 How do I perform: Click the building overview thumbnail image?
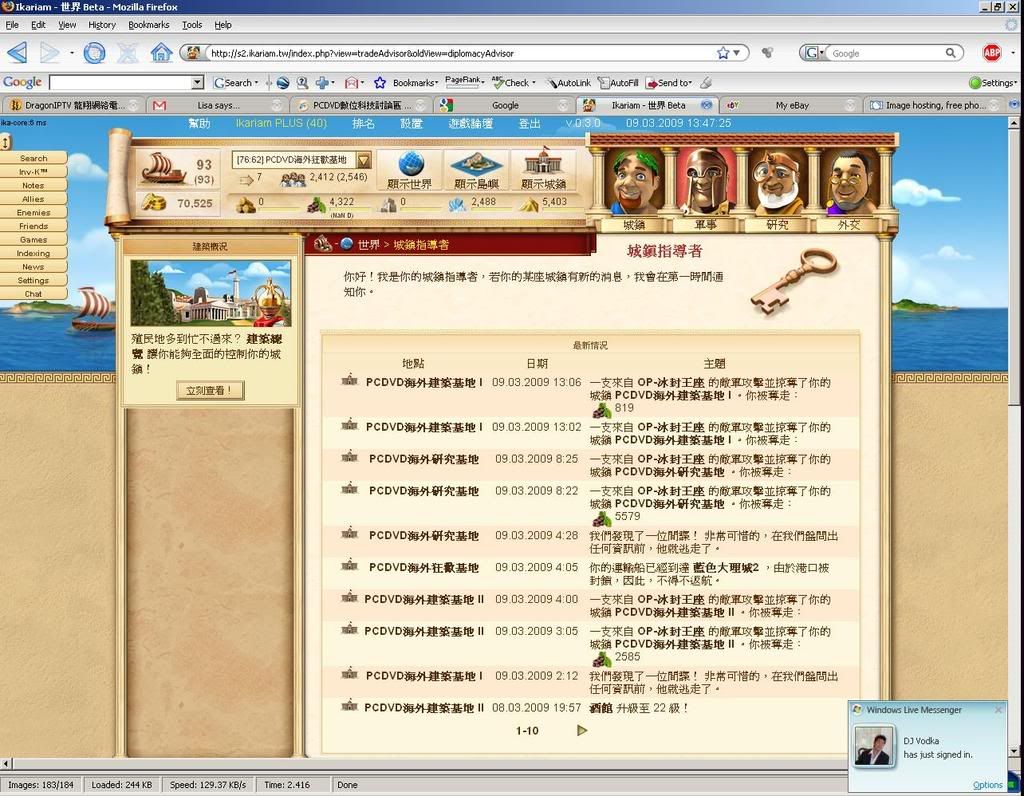211,293
